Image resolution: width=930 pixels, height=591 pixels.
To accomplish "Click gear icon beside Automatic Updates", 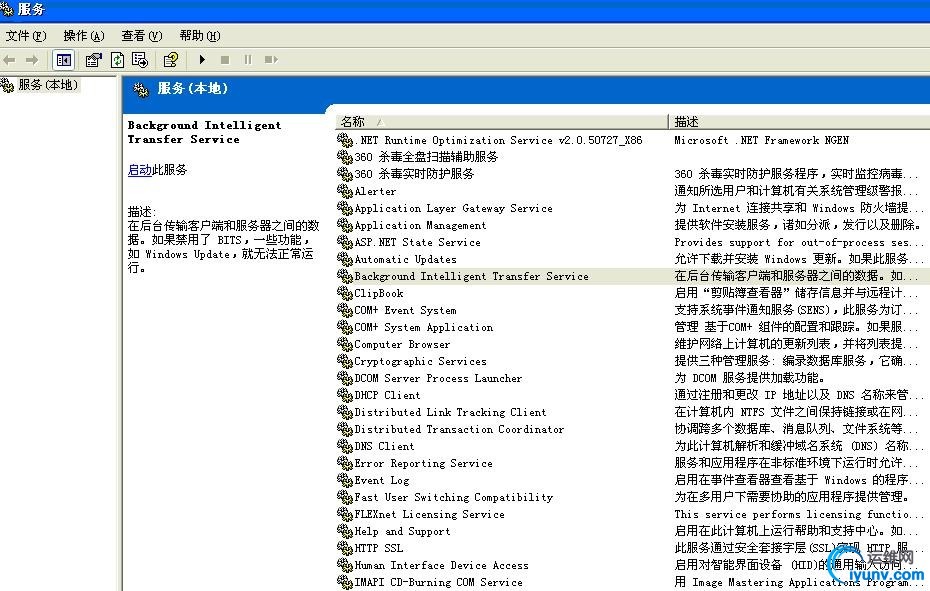I will pyautogui.click(x=345, y=259).
